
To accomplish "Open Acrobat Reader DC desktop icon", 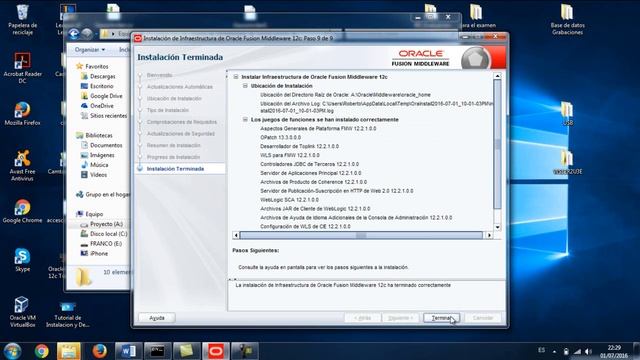I will click(22, 68).
